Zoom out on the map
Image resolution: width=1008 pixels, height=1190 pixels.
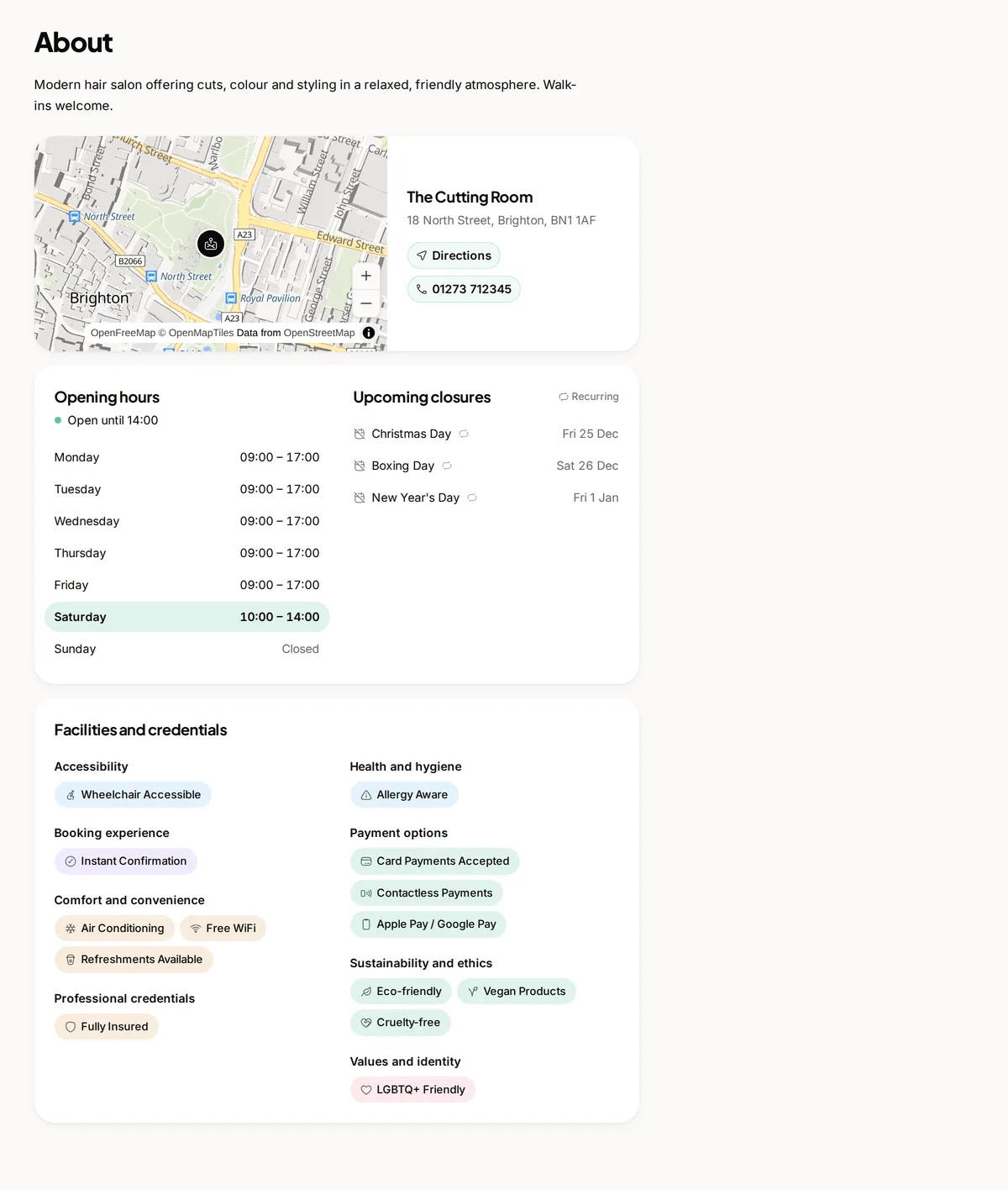point(366,303)
